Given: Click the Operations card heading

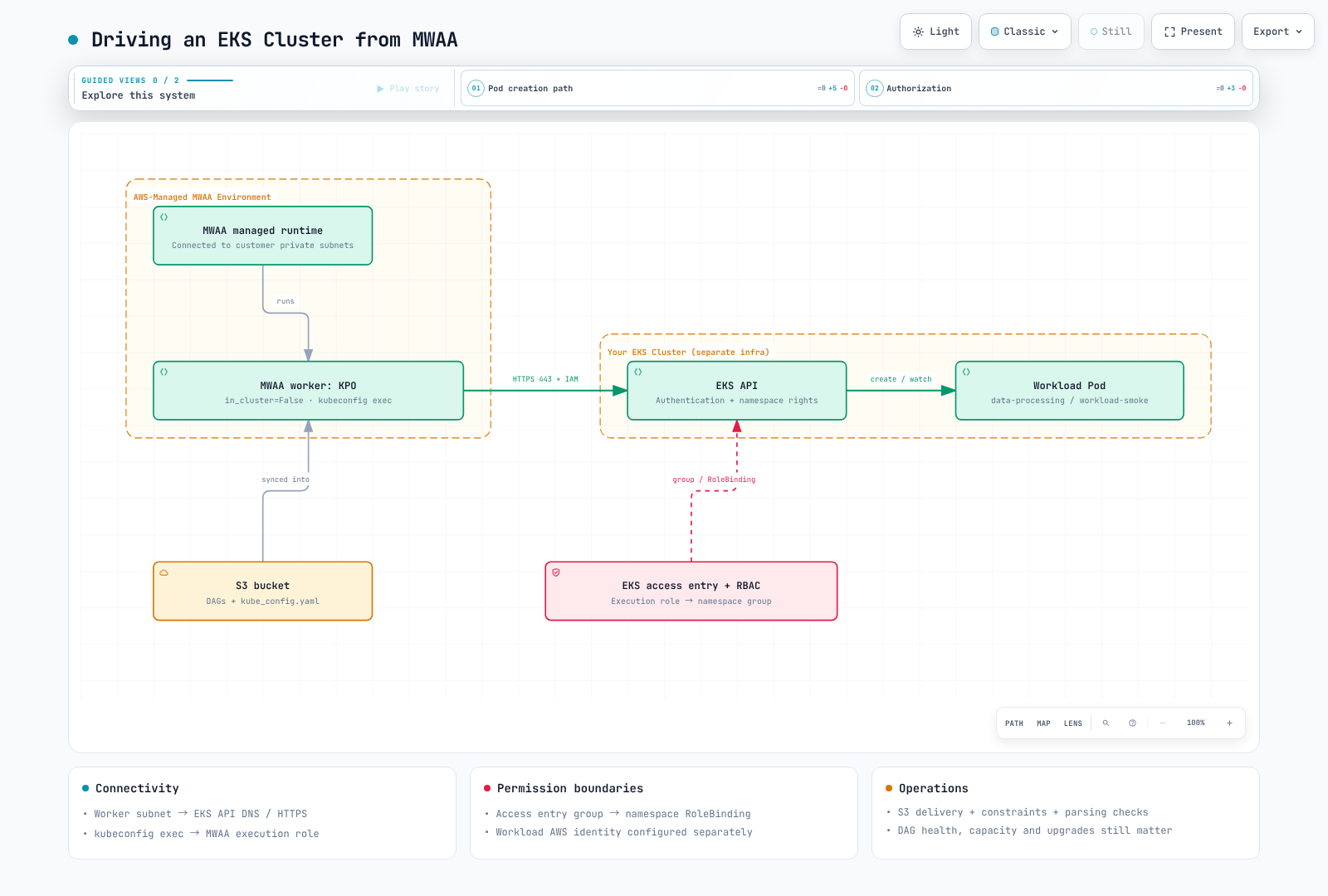Looking at the screenshot, I should click(x=933, y=788).
